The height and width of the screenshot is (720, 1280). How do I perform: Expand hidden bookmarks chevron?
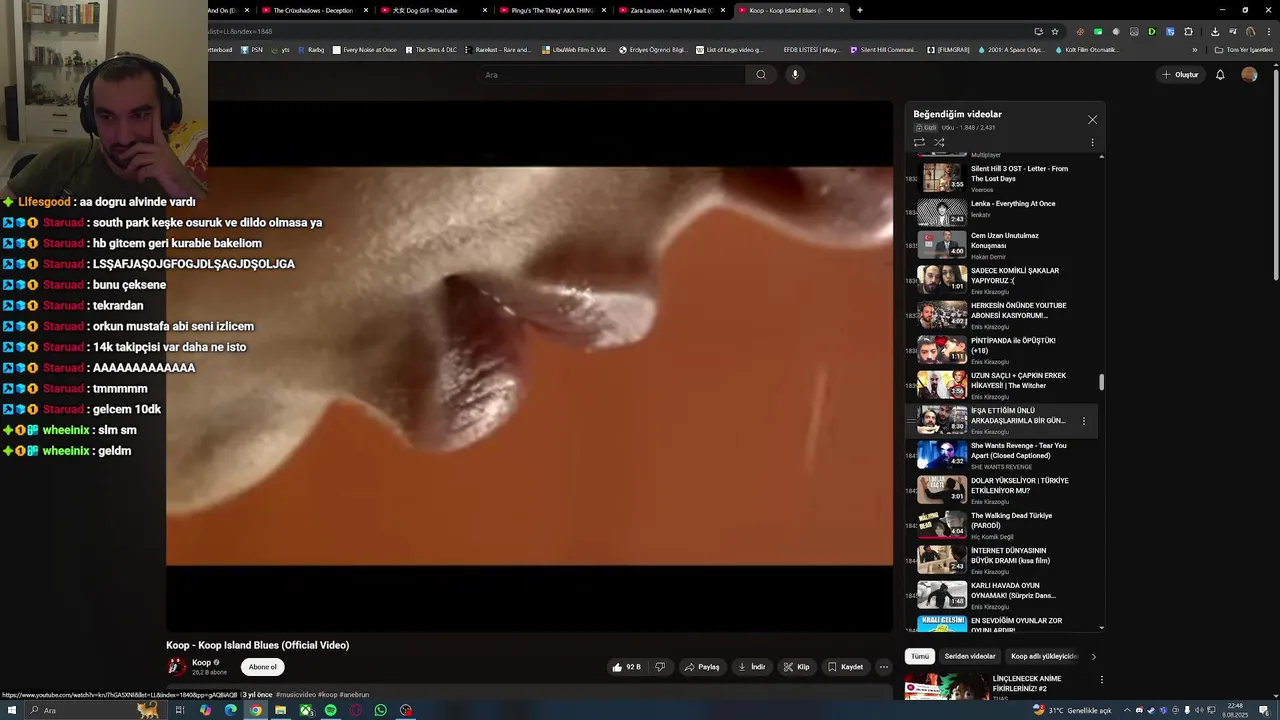1194,49
